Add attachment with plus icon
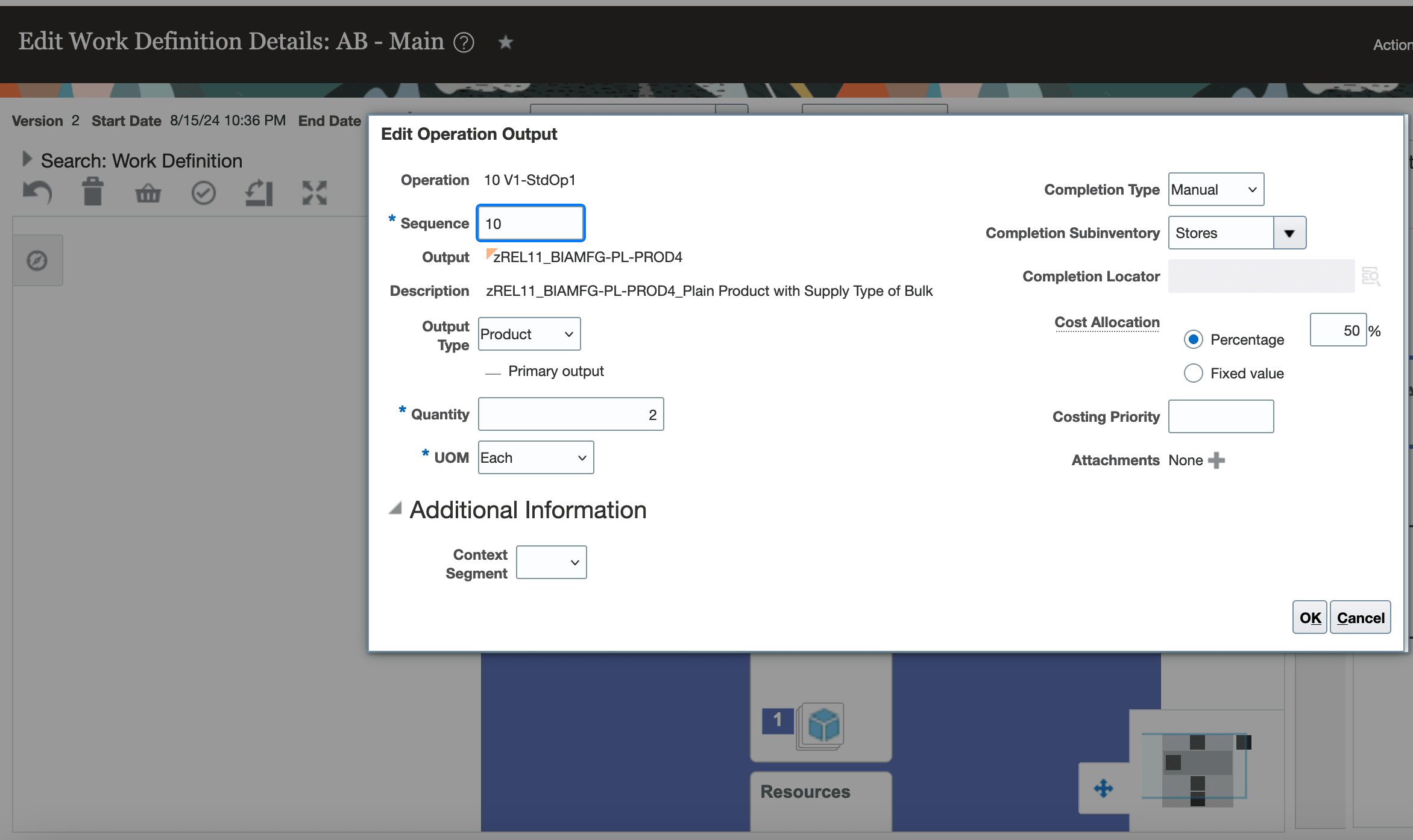This screenshot has height=840, width=1413. (1216, 460)
